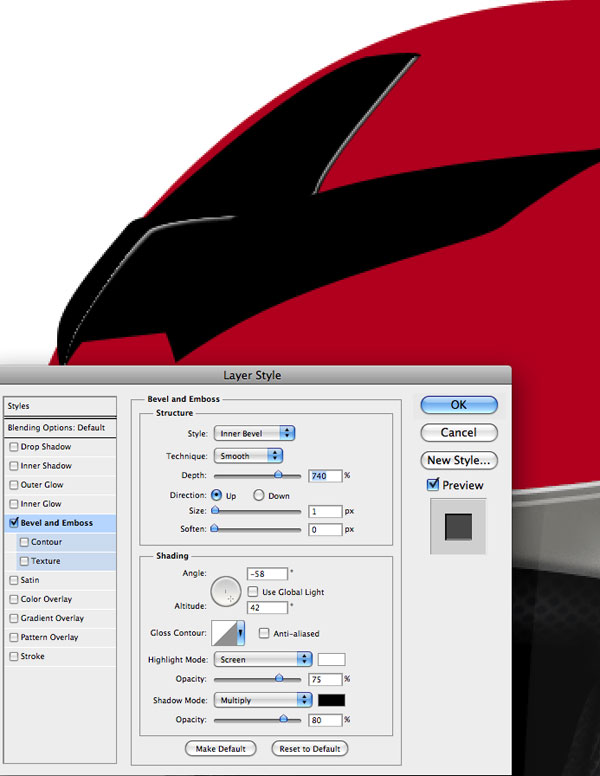Screen dimensions: 600x776
Task: Select the Satin row label
Action: (30, 580)
